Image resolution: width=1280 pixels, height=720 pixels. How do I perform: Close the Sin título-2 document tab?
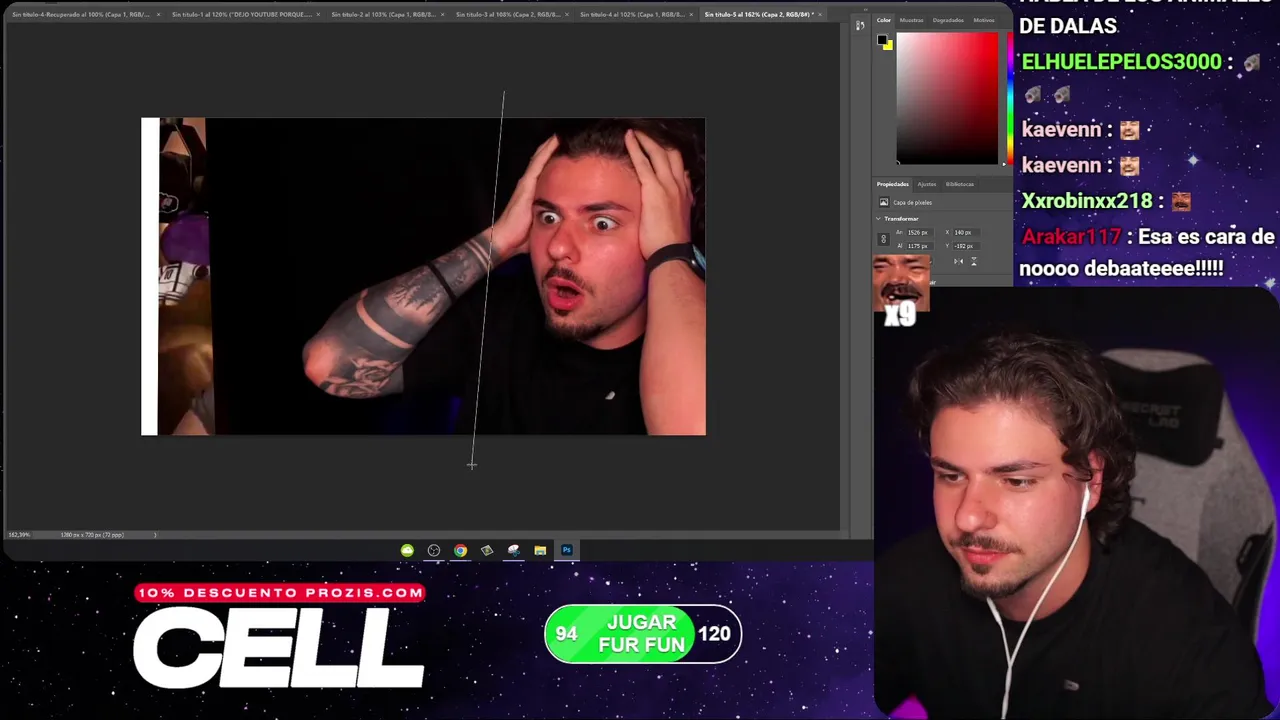(443, 14)
